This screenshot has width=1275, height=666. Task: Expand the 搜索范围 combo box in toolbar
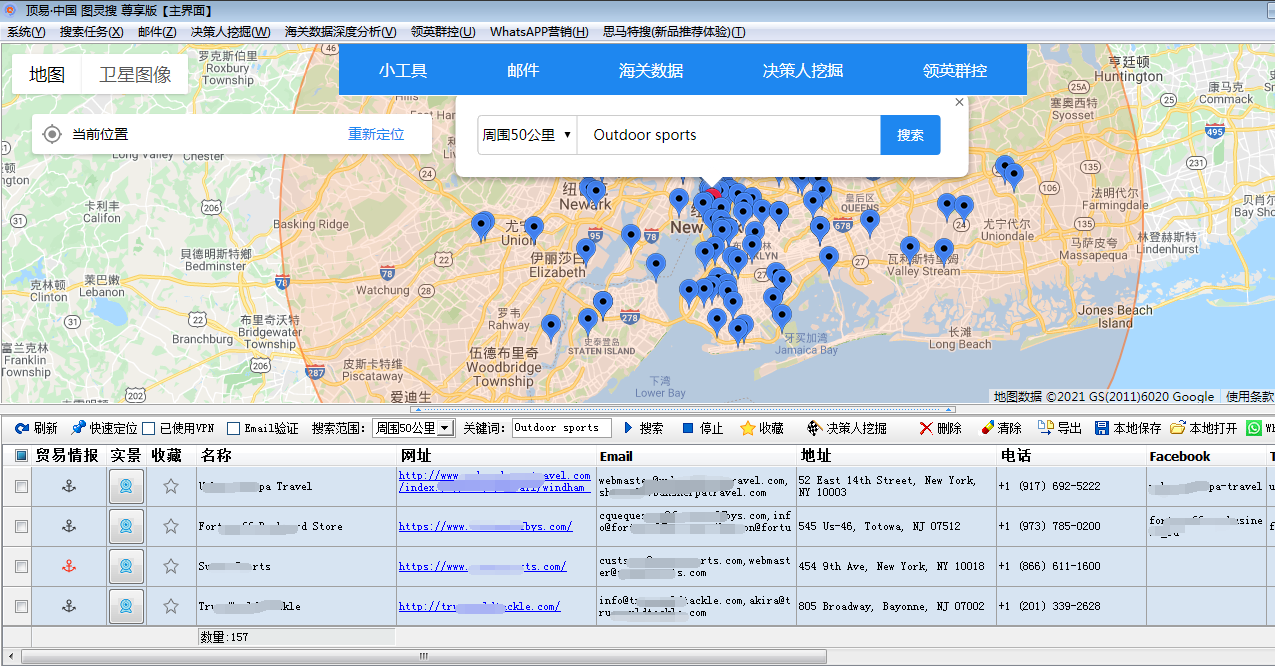click(445, 428)
